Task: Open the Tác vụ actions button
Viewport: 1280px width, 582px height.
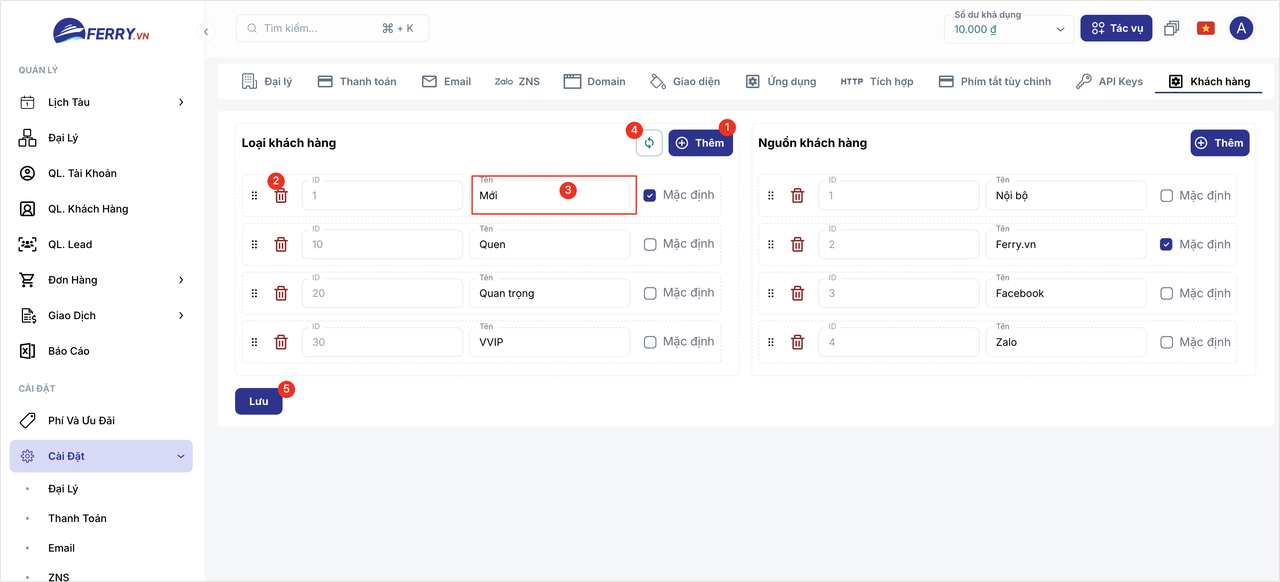Action: pos(1116,28)
